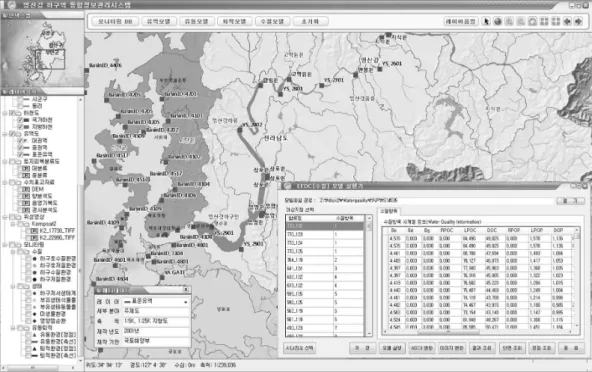Click the first of the two grid icons in the toolbar
Viewport: 592px width, 372px height.
click(x=544, y=22)
